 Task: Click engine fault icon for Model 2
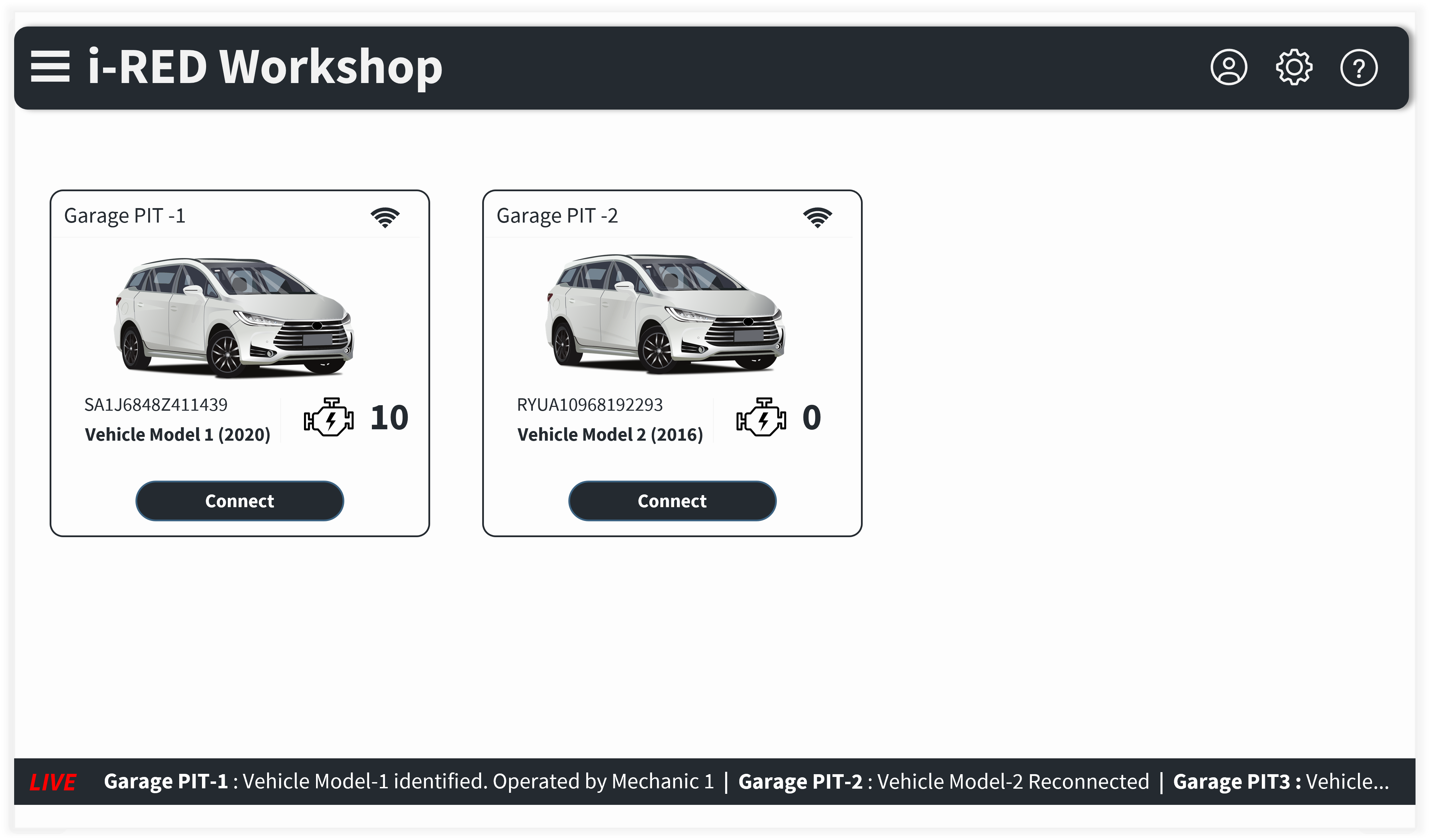pos(761,418)
